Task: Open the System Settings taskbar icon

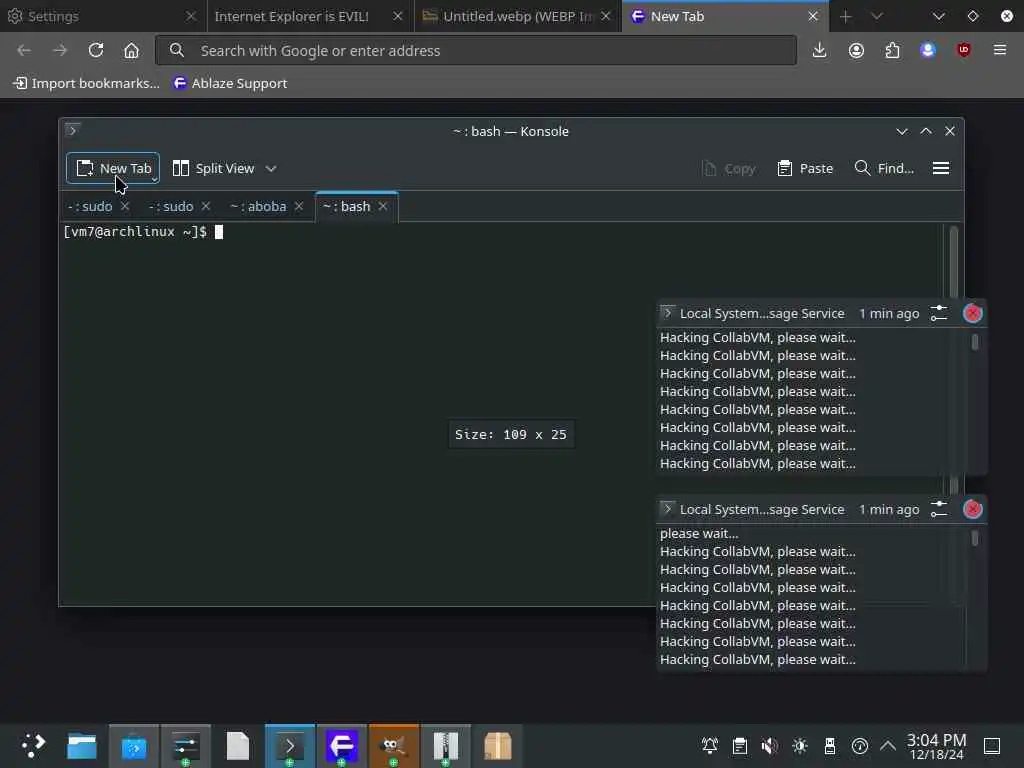Action: pos(186,746)
